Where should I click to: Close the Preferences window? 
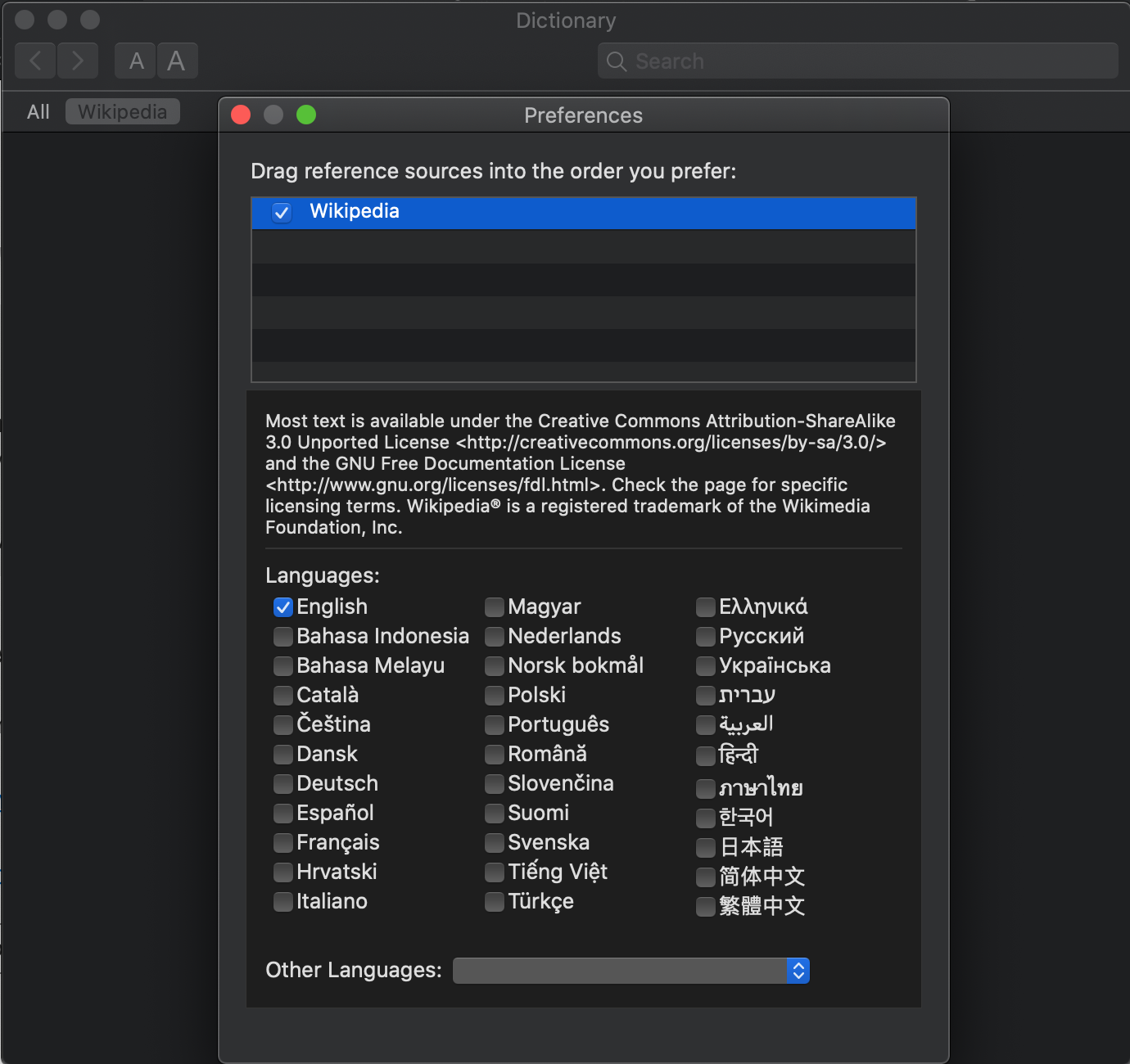pyautogui.click(x=241, y=115)
